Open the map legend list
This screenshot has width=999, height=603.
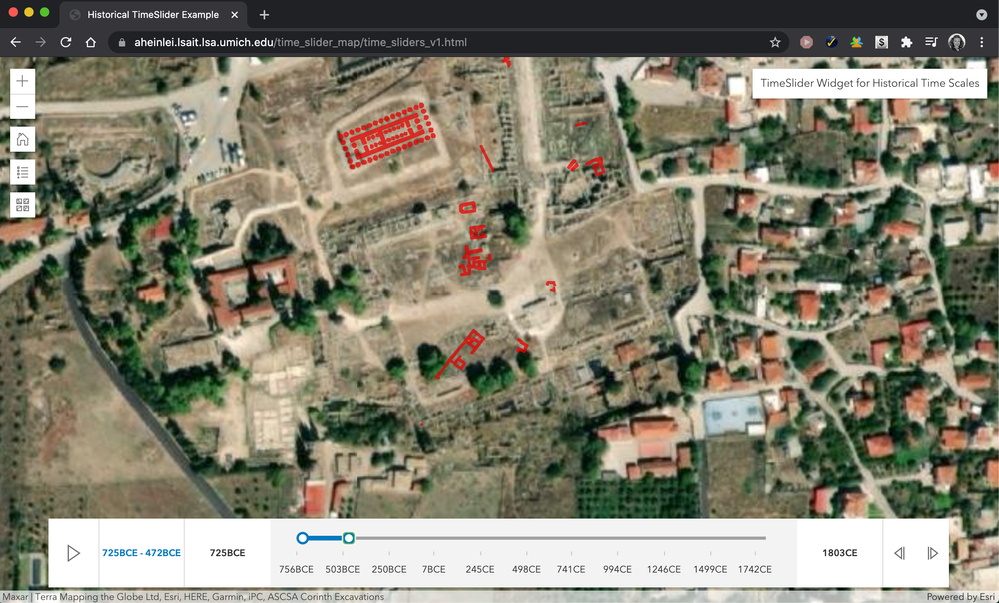(22, 173)
